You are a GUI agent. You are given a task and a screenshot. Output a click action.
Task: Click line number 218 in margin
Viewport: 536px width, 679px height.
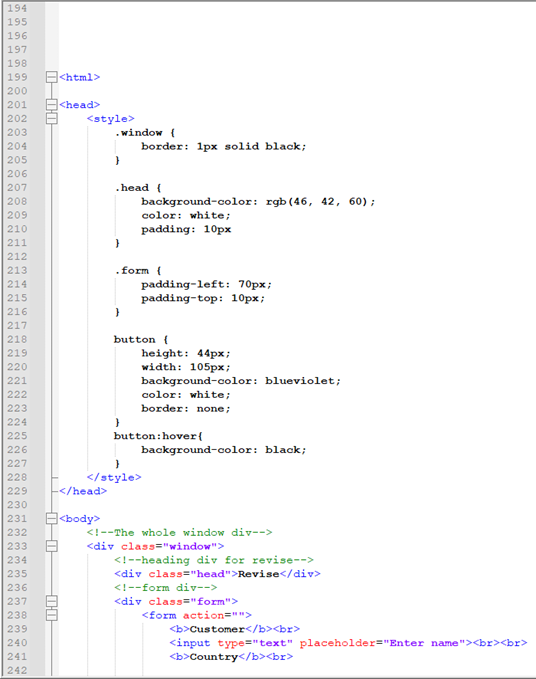pyautogui.click(x=17, y=339)
